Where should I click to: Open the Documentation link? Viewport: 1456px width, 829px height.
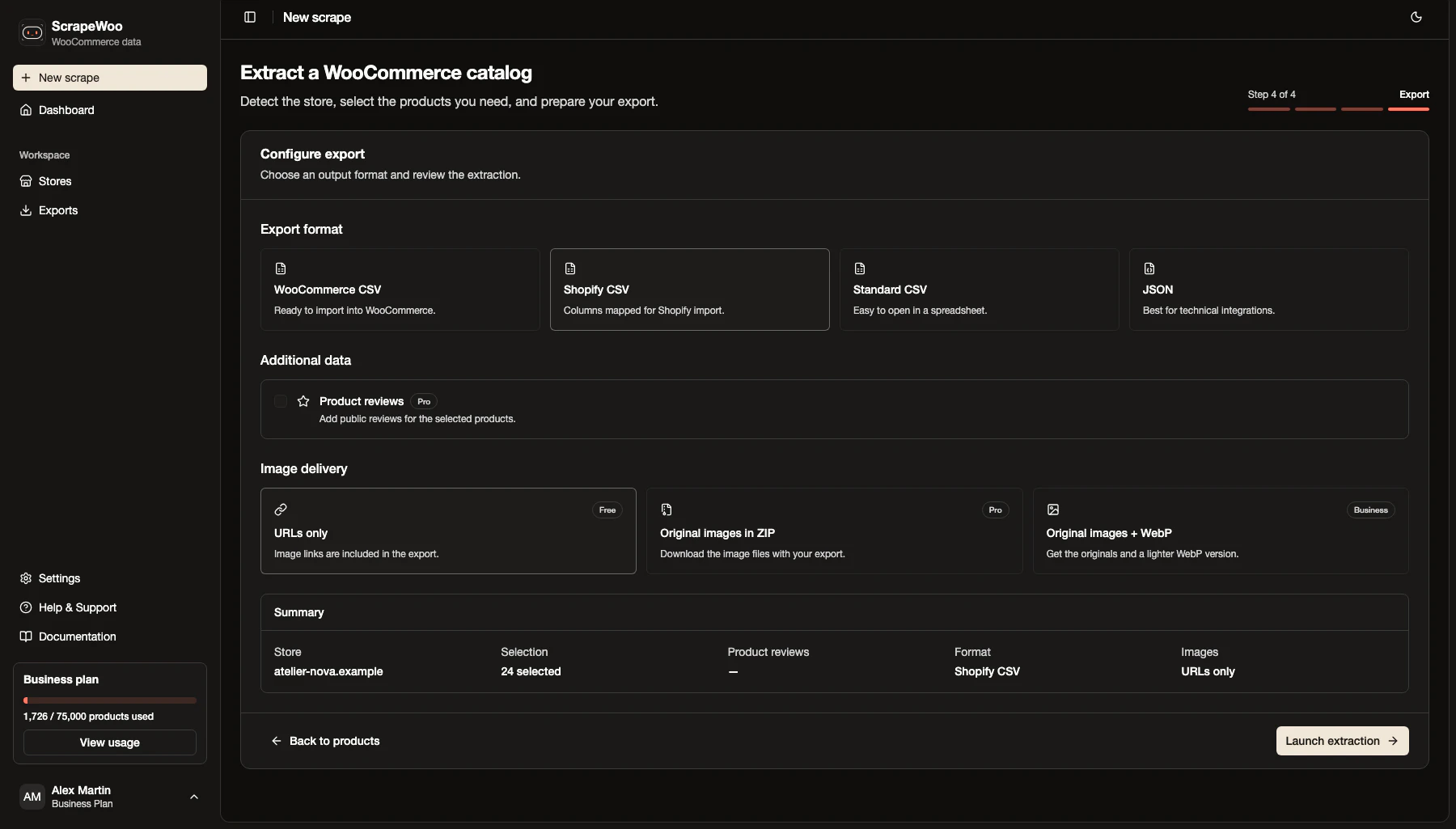[110, 637]
